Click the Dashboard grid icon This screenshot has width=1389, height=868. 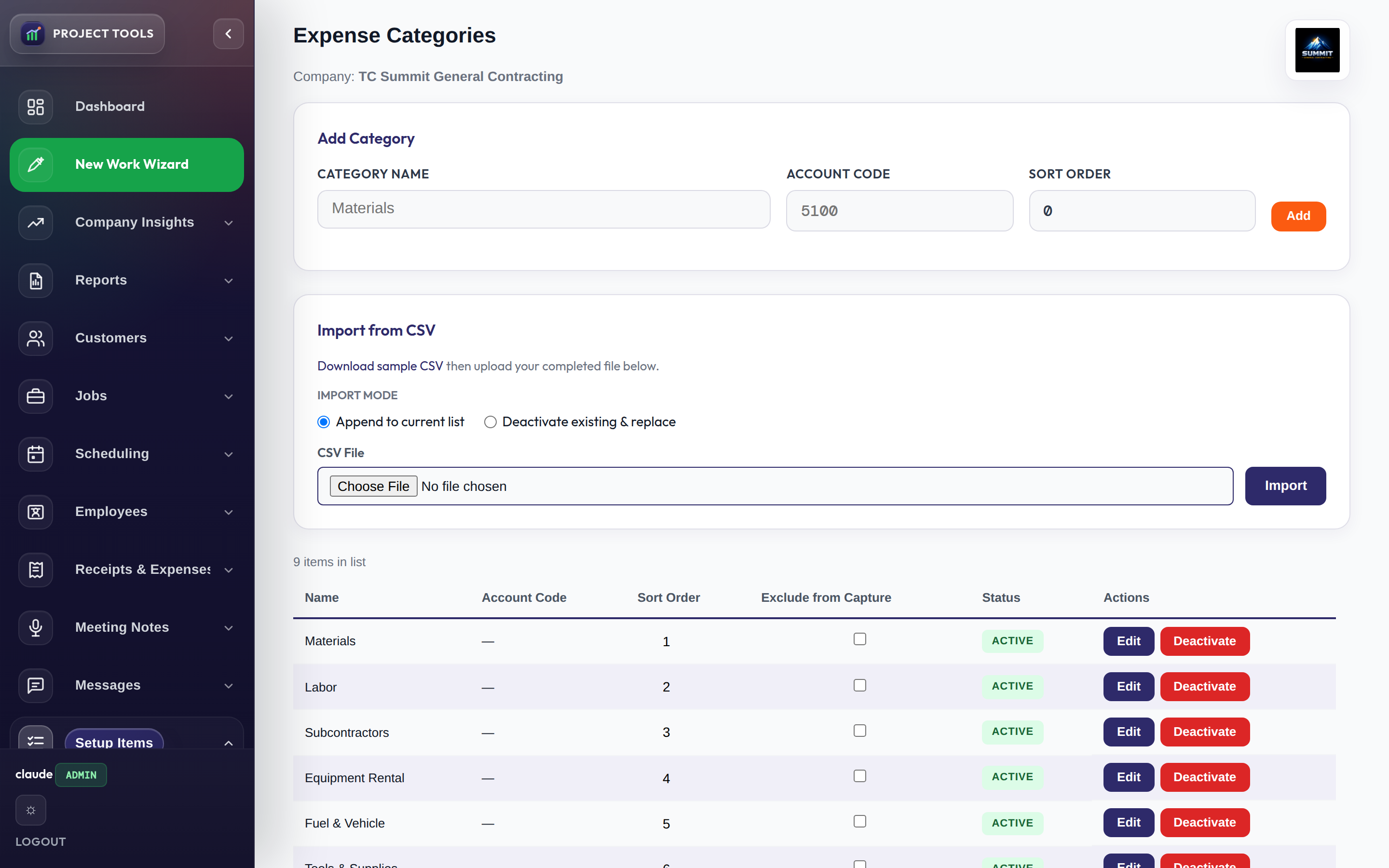pyautogui.click(x=36, y=107)
